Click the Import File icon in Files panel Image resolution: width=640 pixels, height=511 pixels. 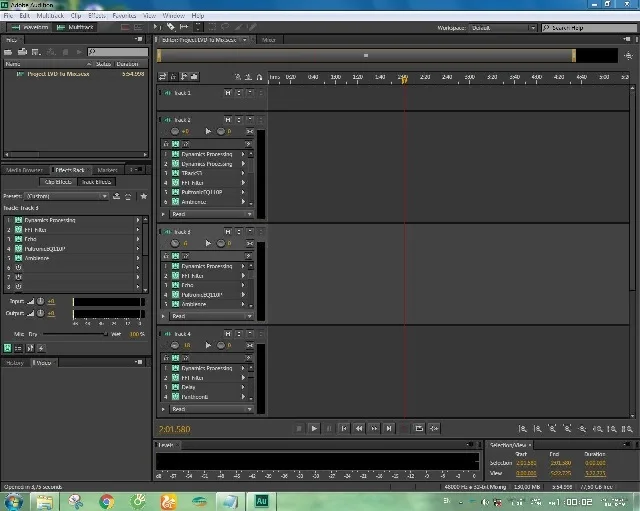click(22, 52)
